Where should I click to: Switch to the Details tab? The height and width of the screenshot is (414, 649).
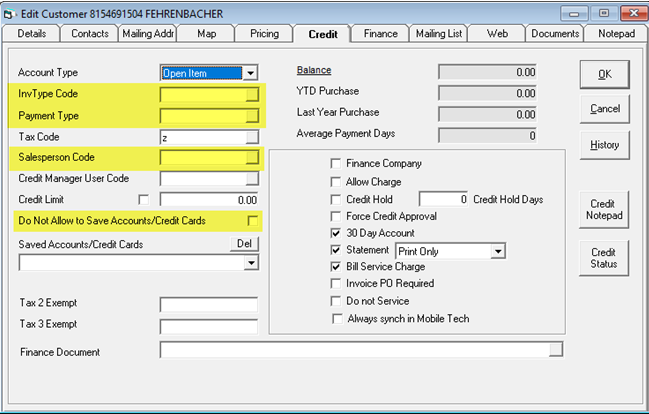31,34
